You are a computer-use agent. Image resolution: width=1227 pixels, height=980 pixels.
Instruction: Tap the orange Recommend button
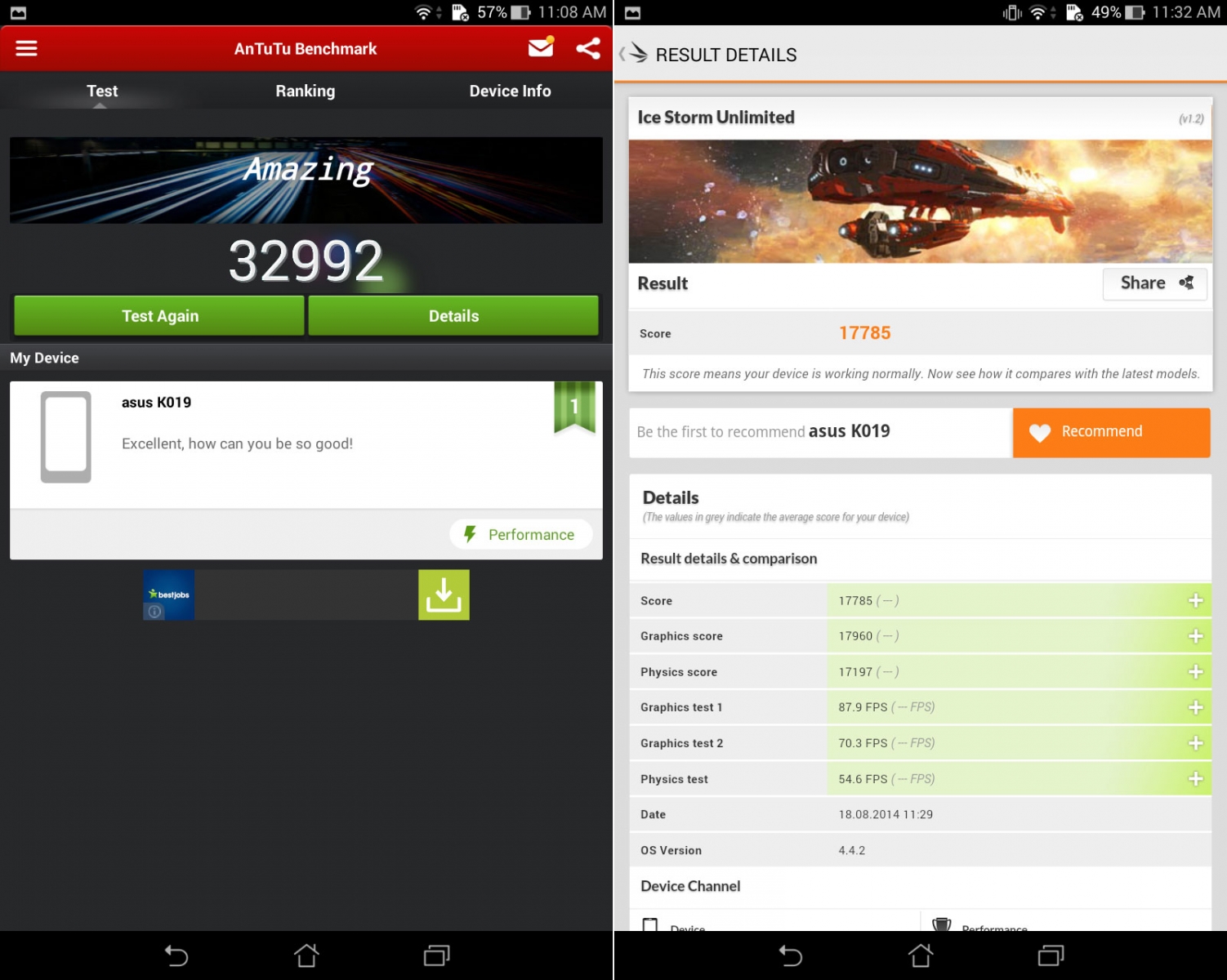click(x=1111, y=432)
